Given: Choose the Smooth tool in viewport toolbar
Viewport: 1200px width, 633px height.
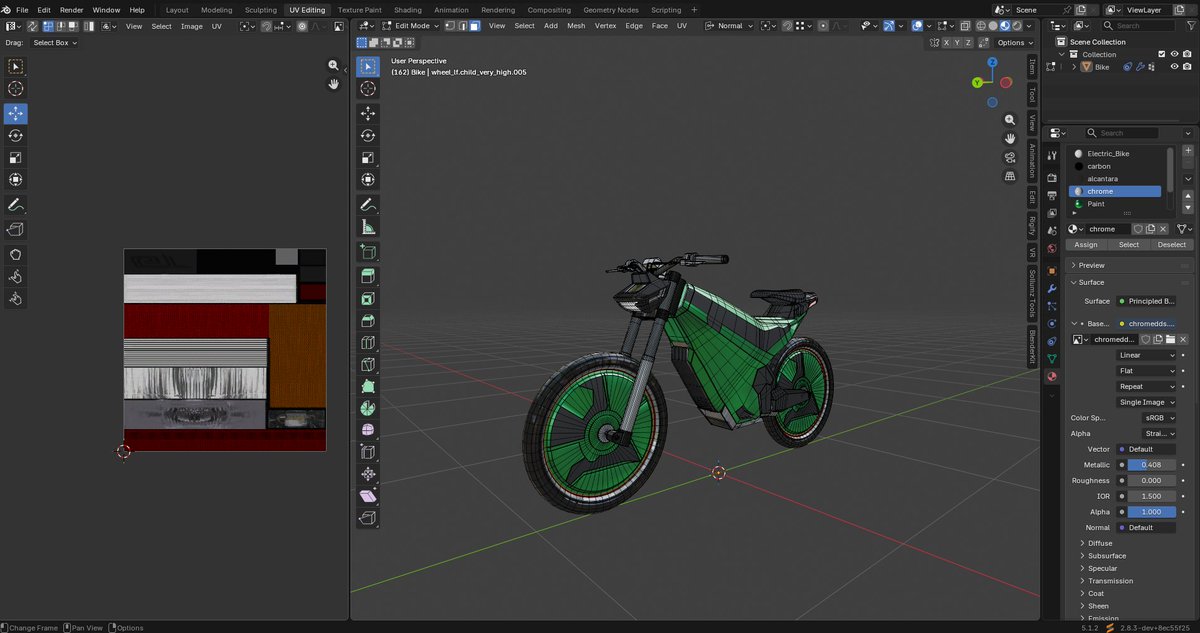Looking at the screenshot, I should (367, 431).
